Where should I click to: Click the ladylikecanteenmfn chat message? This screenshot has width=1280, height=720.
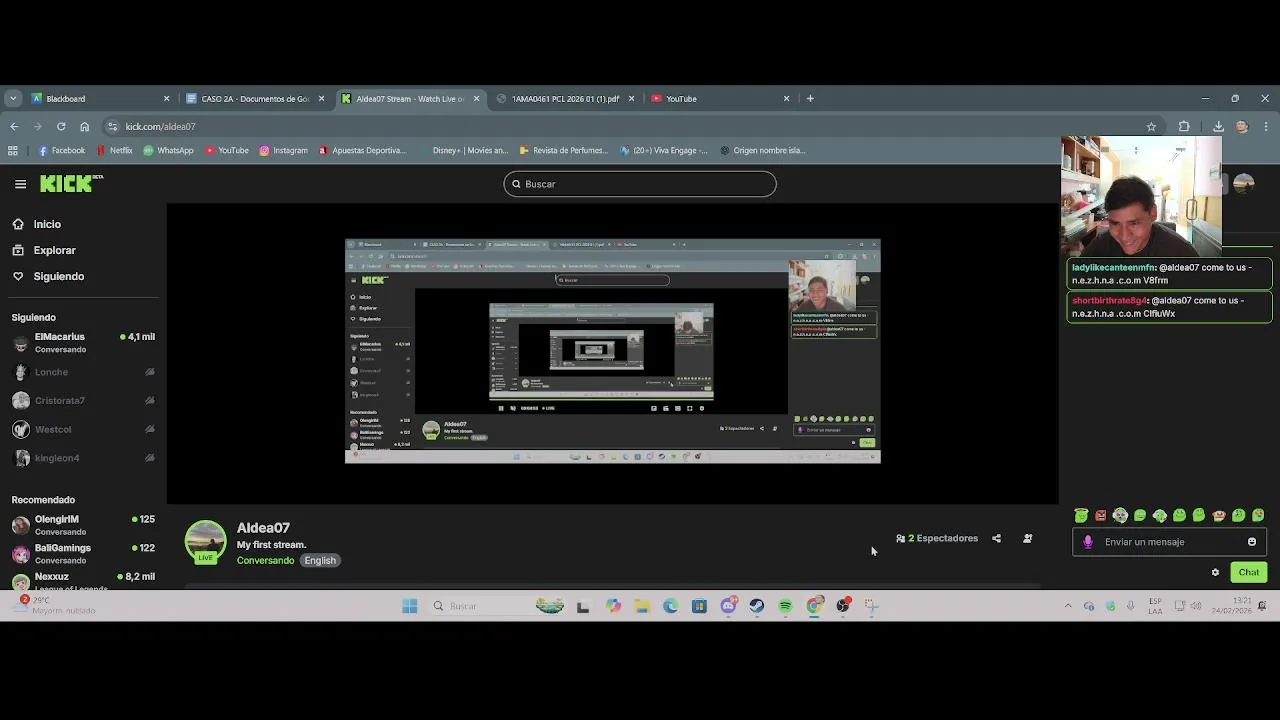(x=1170, y=274)
